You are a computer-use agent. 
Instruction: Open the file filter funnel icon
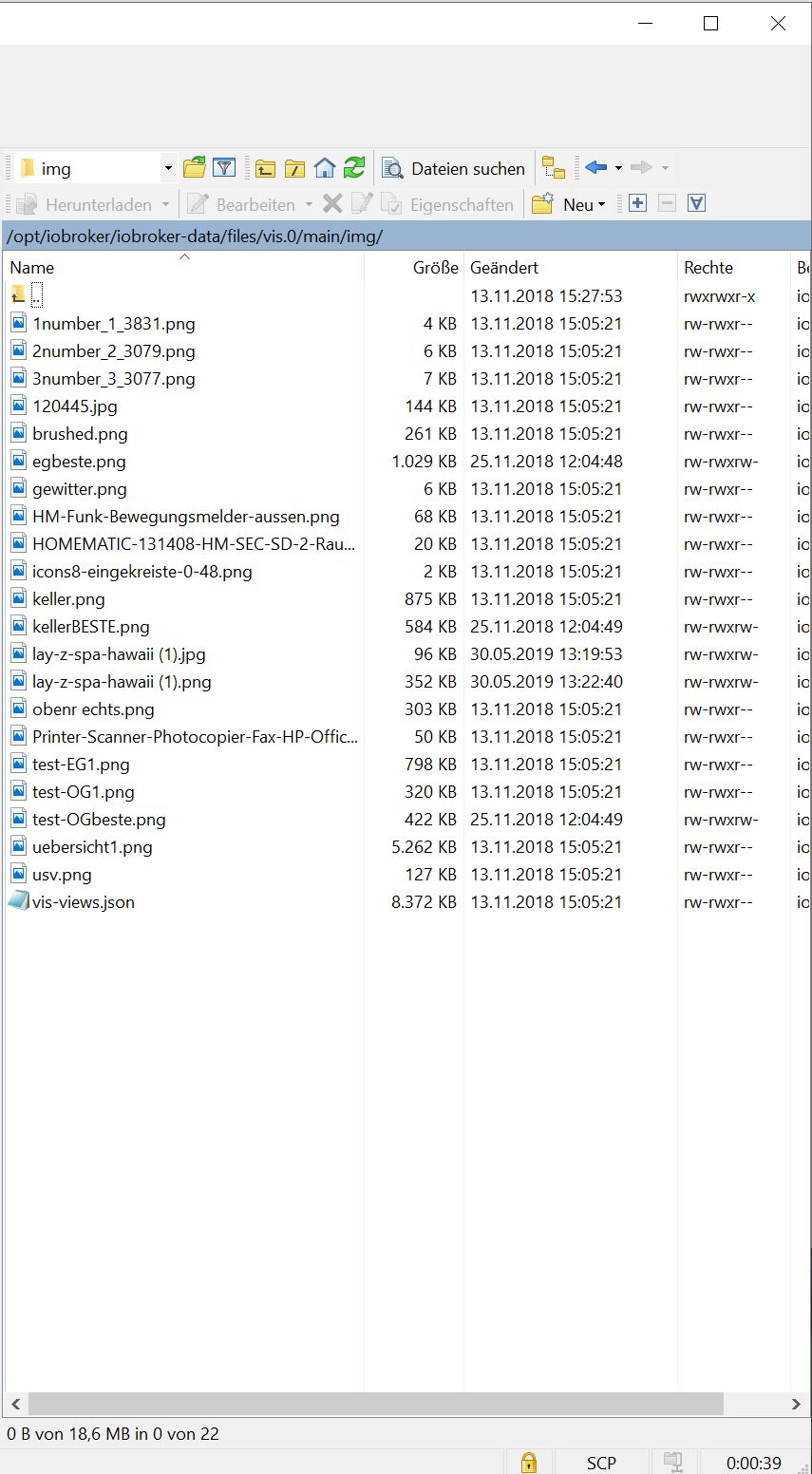pos(224,168)
